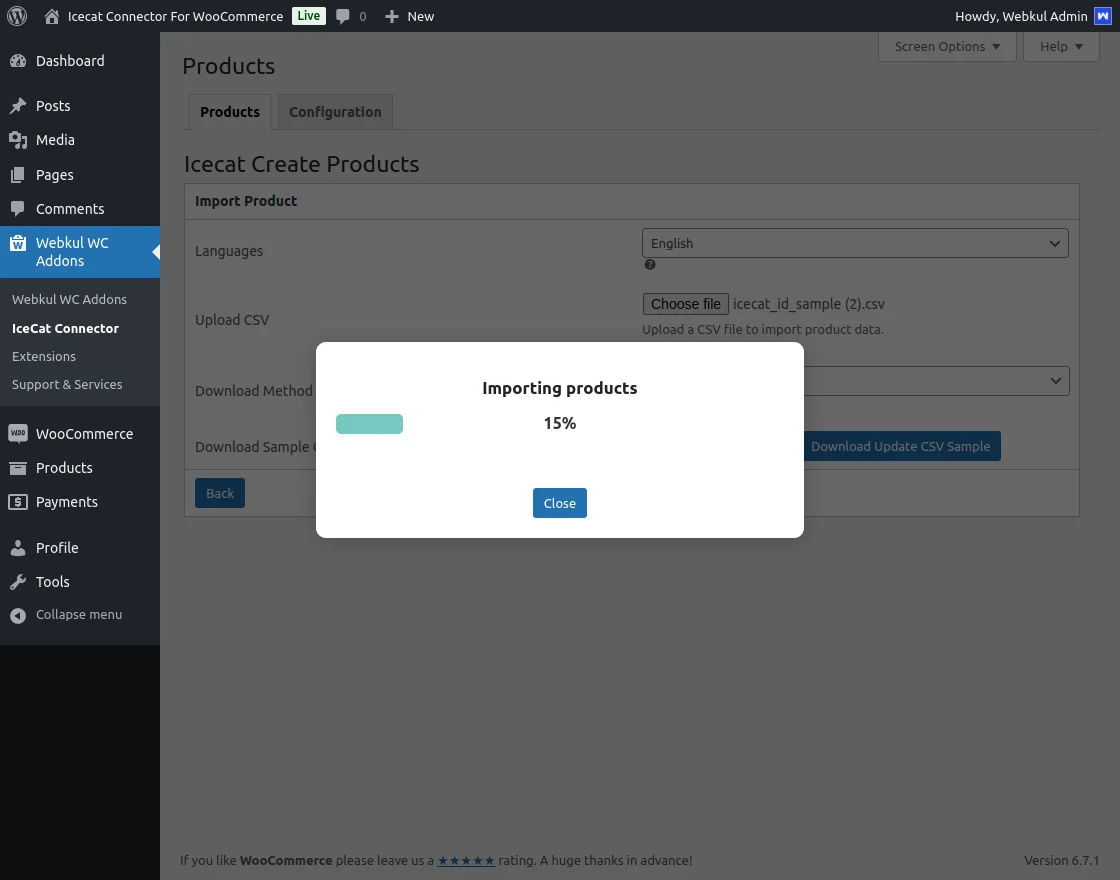The width and height of the screenshot is (1120, 880).
Task: Click the Icecat Create Products heading
Action: pos(301,164)
